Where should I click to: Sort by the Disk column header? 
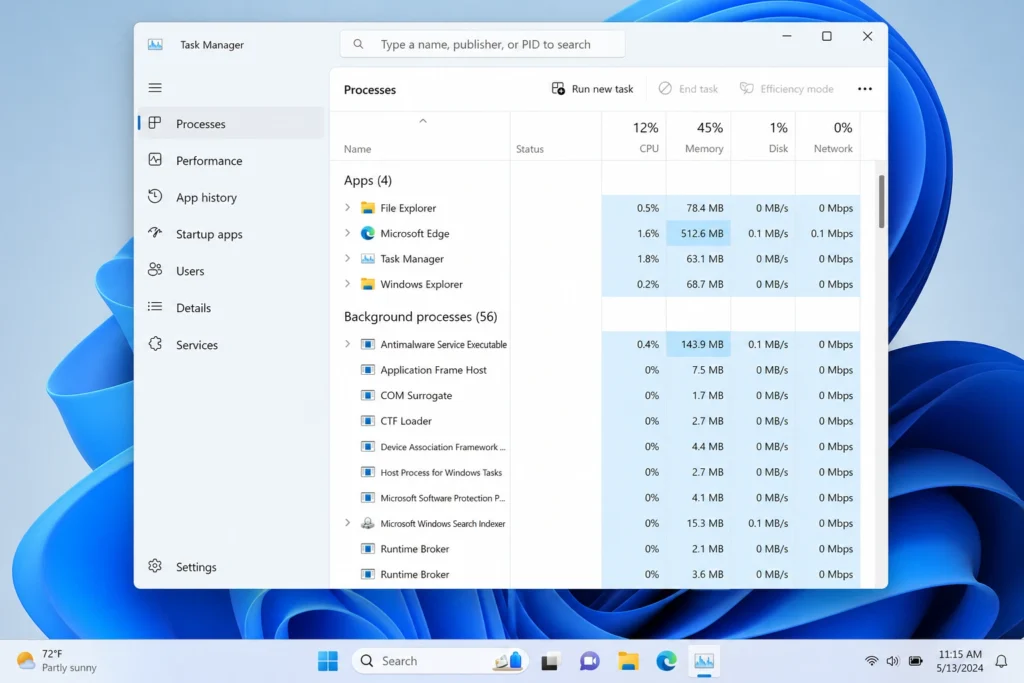tap(763, 136)
